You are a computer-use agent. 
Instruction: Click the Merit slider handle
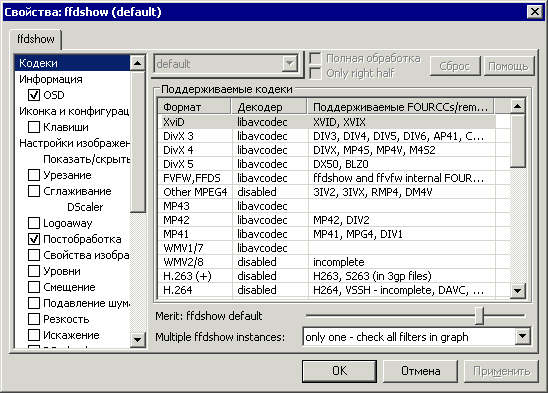pyautogui.click(x=480, y=316)
